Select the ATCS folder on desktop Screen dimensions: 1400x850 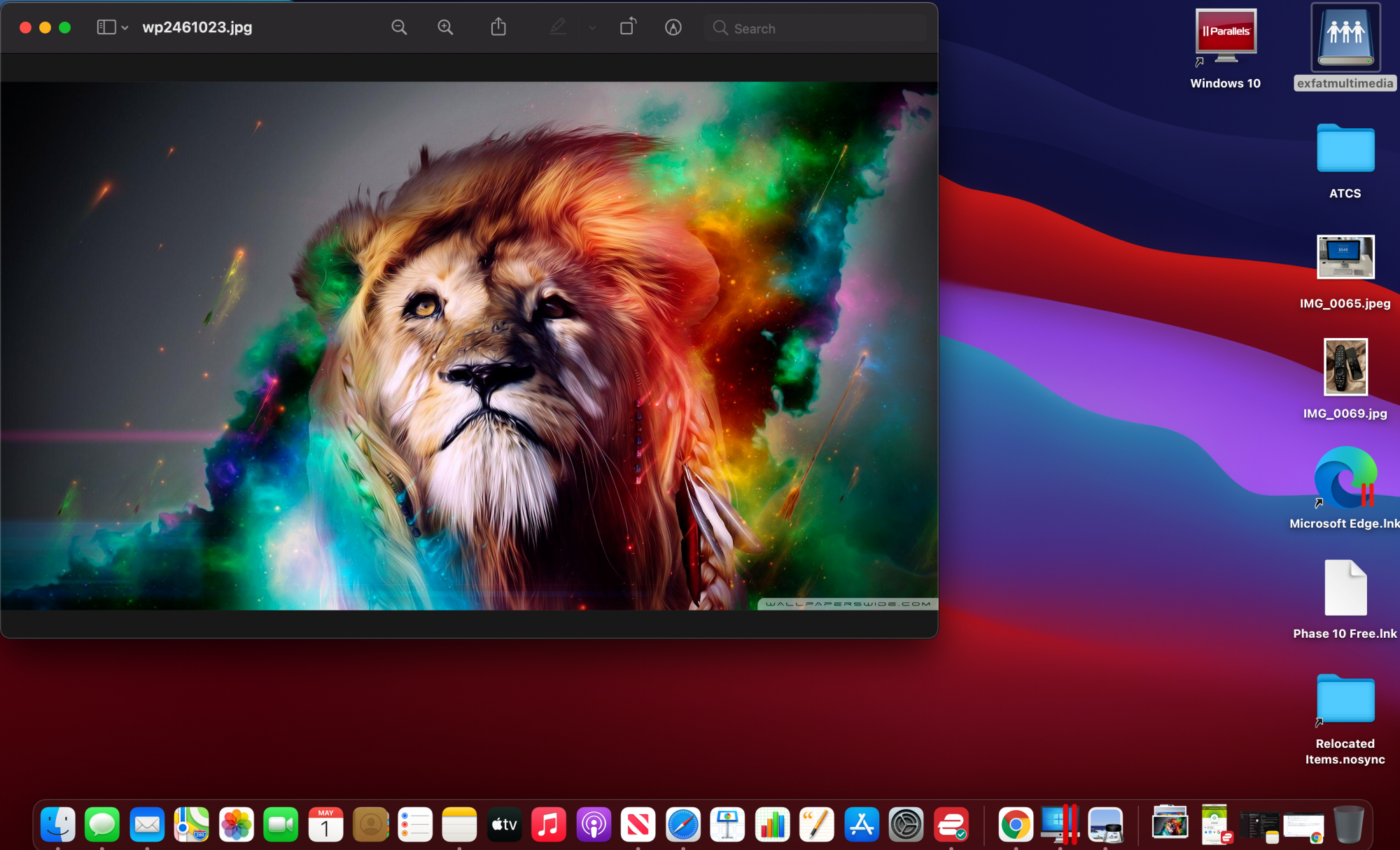[x=1345, y=149]
